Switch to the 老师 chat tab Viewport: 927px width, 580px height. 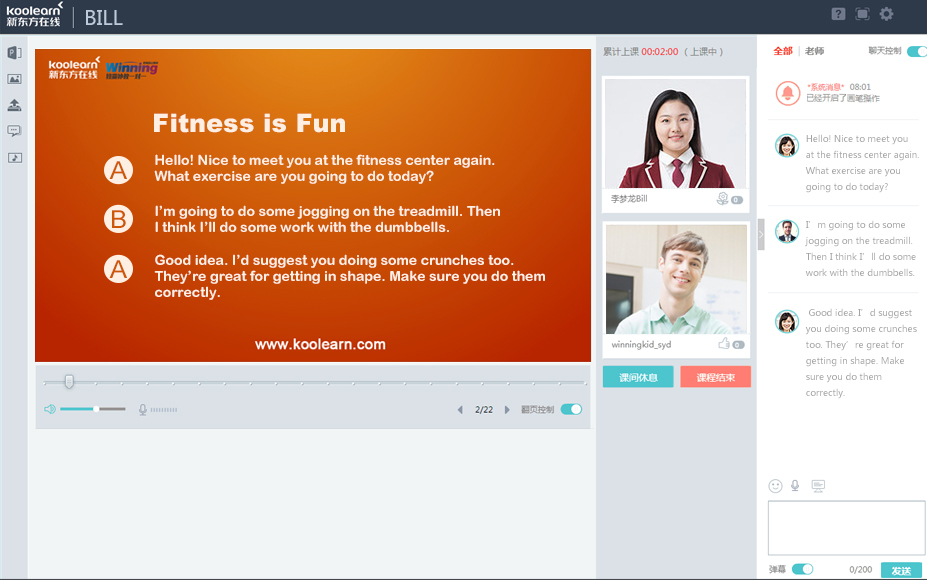point(815,51)
